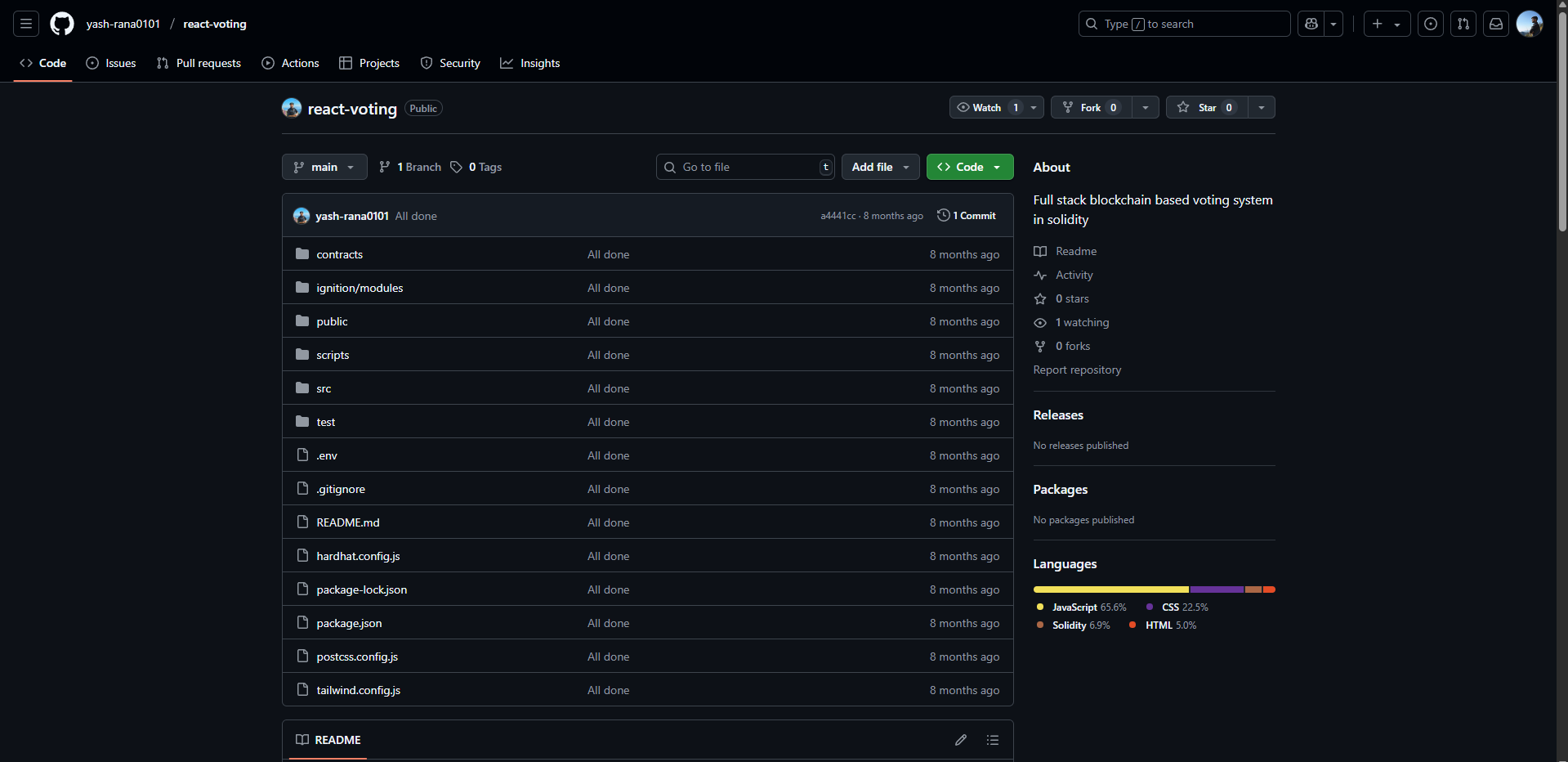The image size is (1568, 762).
Task: Edit README with the pencil icon
Action: click(x=961, y=740)
